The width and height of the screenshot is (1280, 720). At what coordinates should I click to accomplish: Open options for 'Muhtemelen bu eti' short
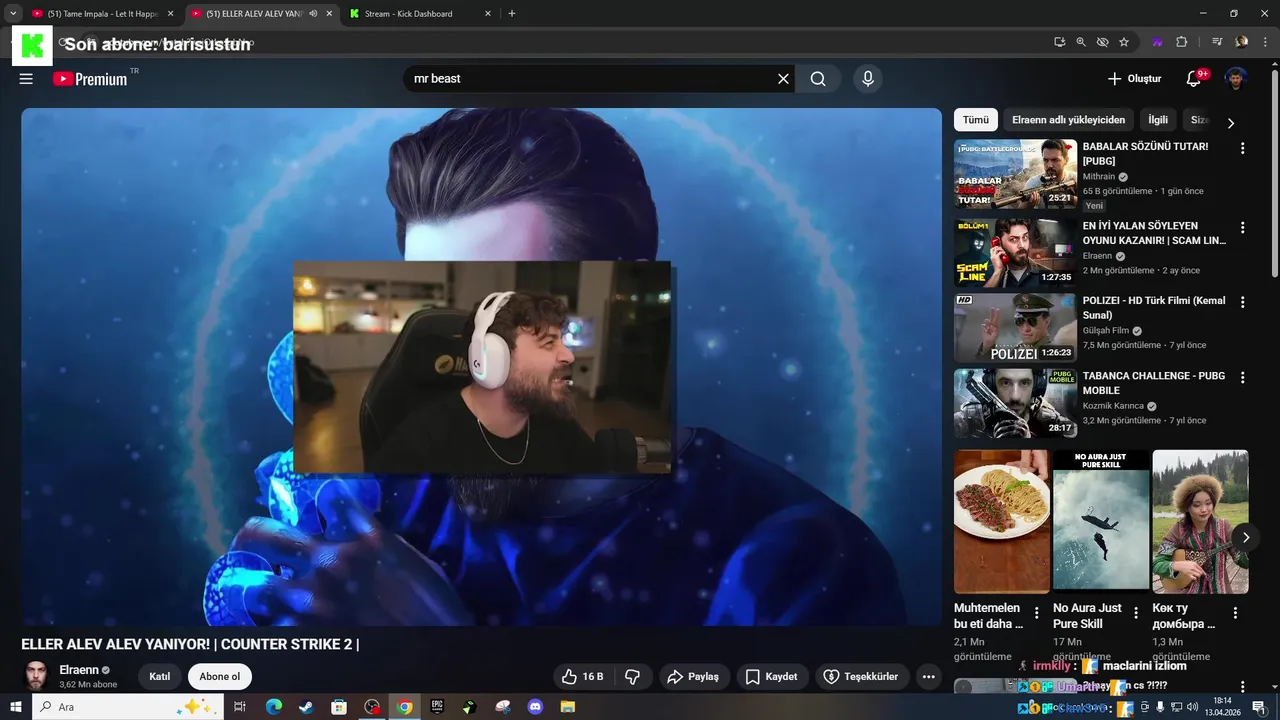[x=1037, y=613]
